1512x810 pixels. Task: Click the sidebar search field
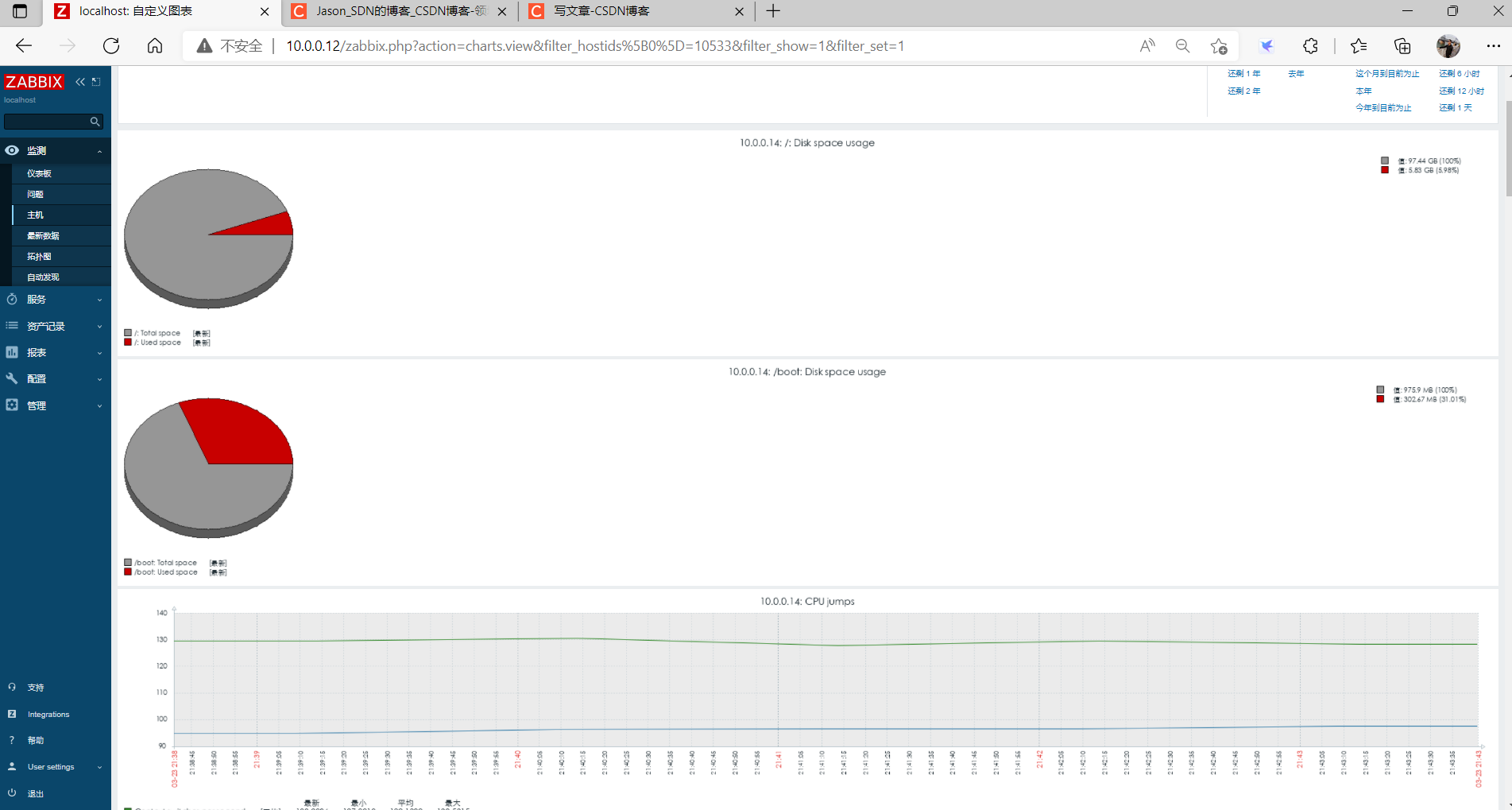49,121
